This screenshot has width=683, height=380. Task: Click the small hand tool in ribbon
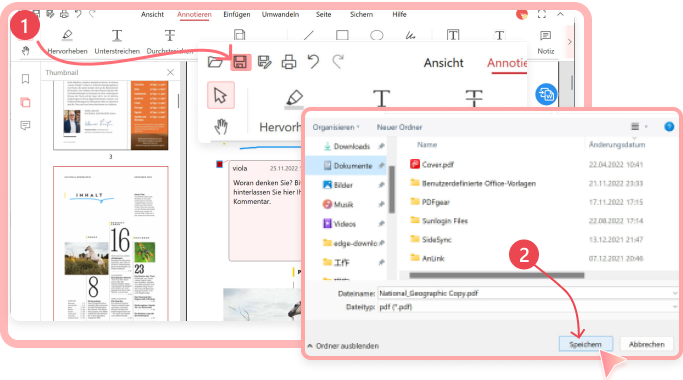(26, 51)
